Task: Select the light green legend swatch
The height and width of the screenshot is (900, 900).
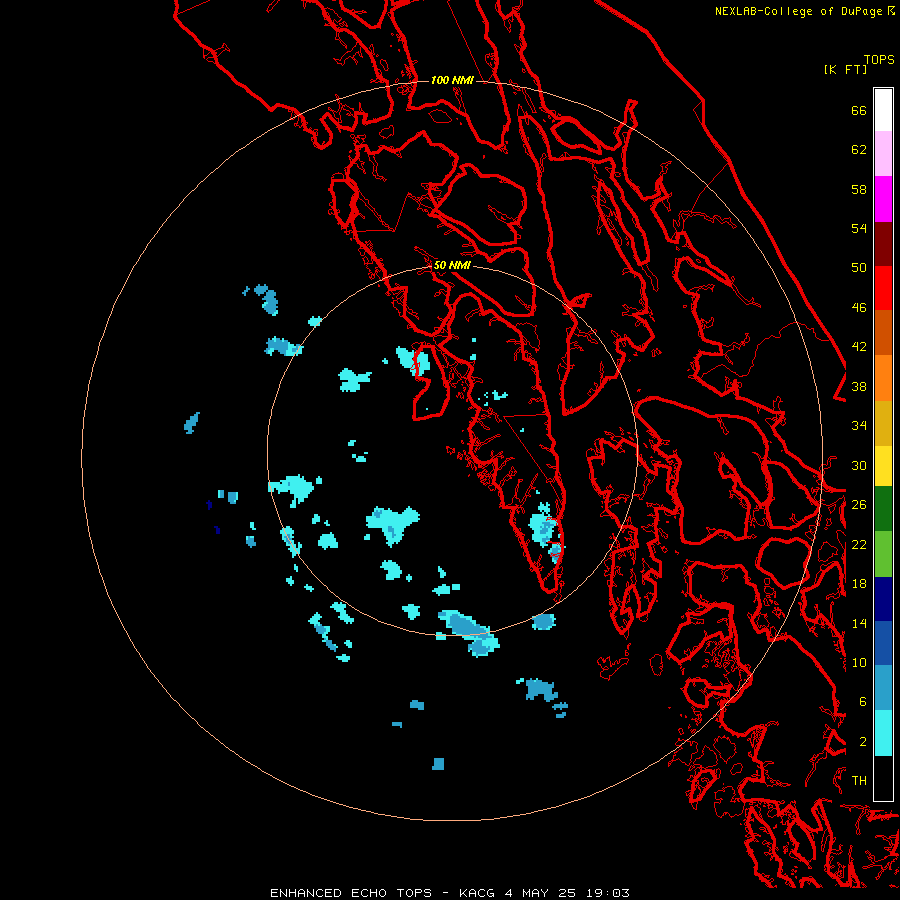Action: [x=883, y=554]
